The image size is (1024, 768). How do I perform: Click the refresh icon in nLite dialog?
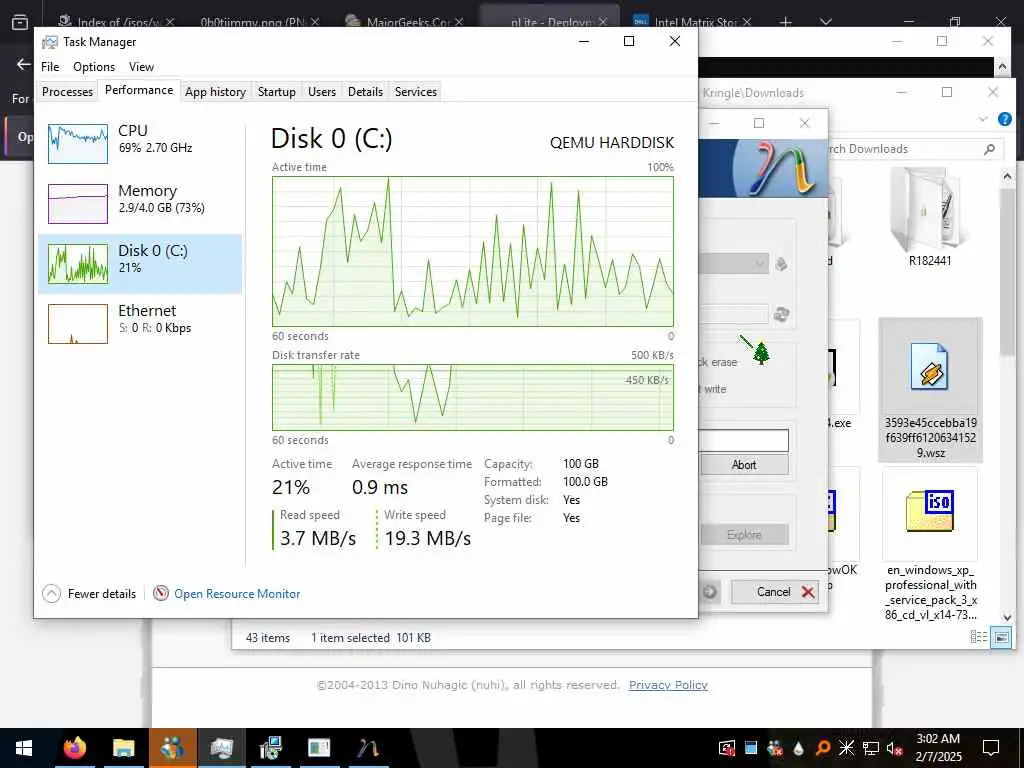tap(781, 314)
